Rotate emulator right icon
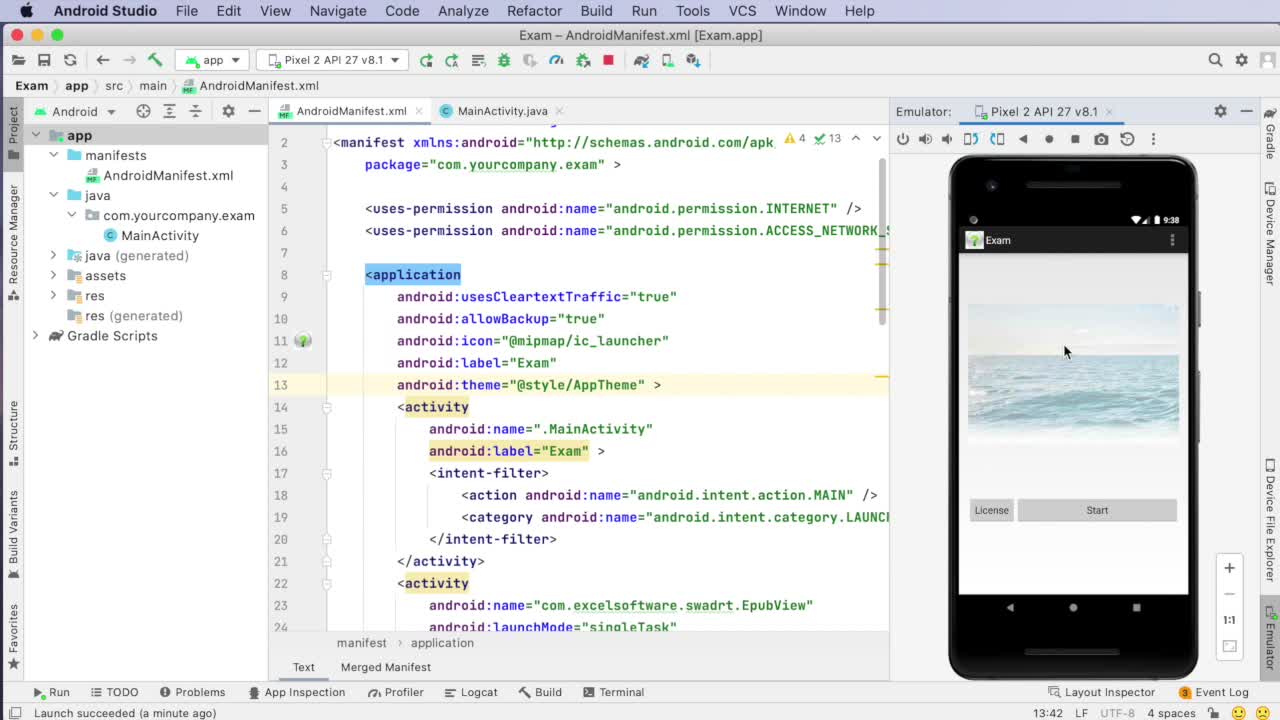The height and width of the screenshot is (720, 1280). click(x=996, y=139)
